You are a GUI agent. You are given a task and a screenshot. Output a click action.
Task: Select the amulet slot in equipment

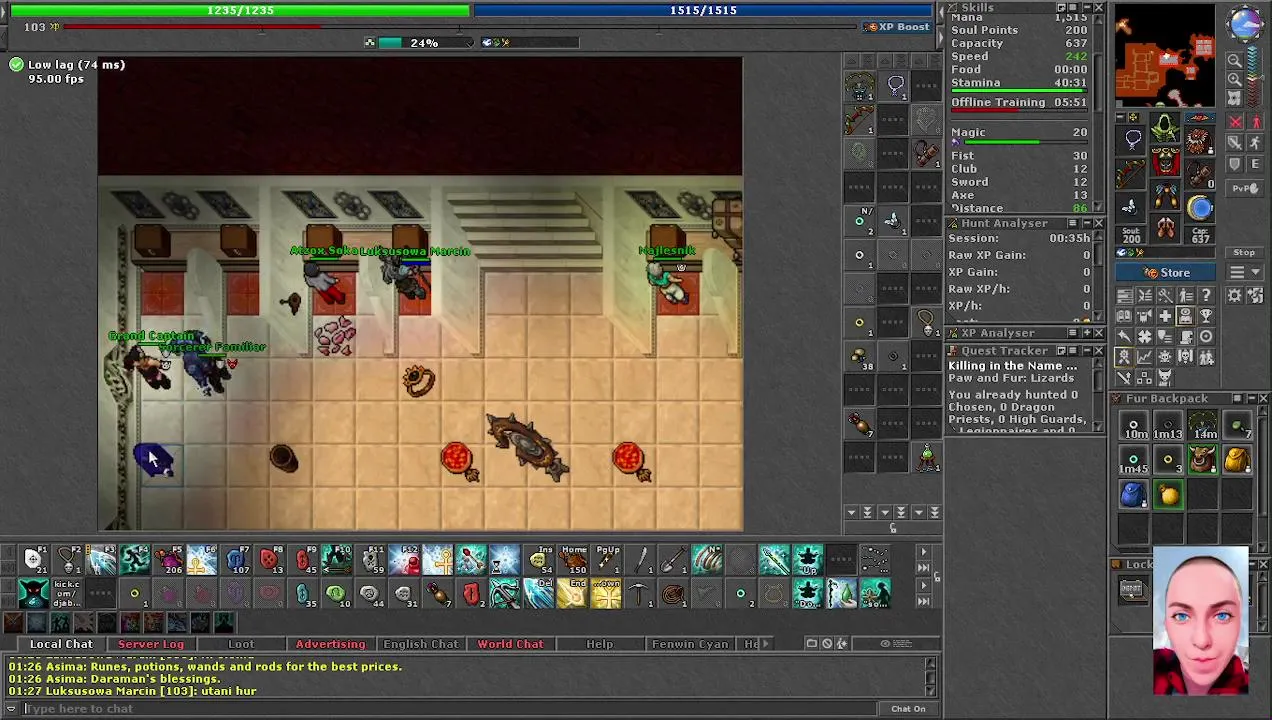pyautogui.click(x=1133, y=139)
